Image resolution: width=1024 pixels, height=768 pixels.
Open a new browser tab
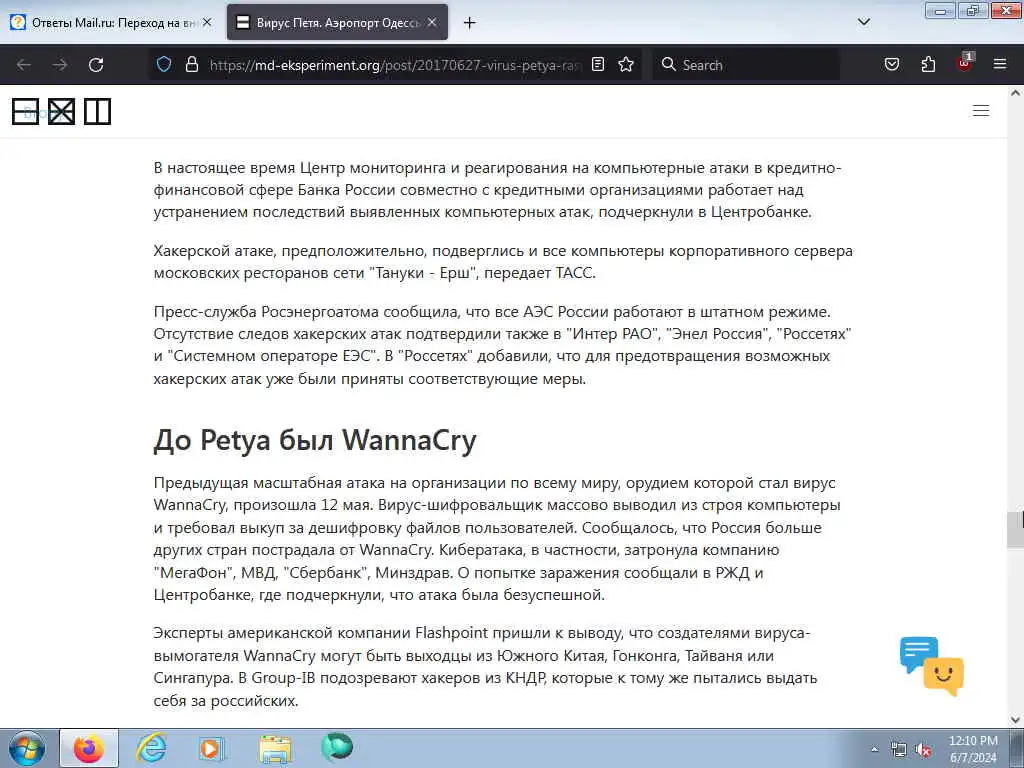point(469,23)
